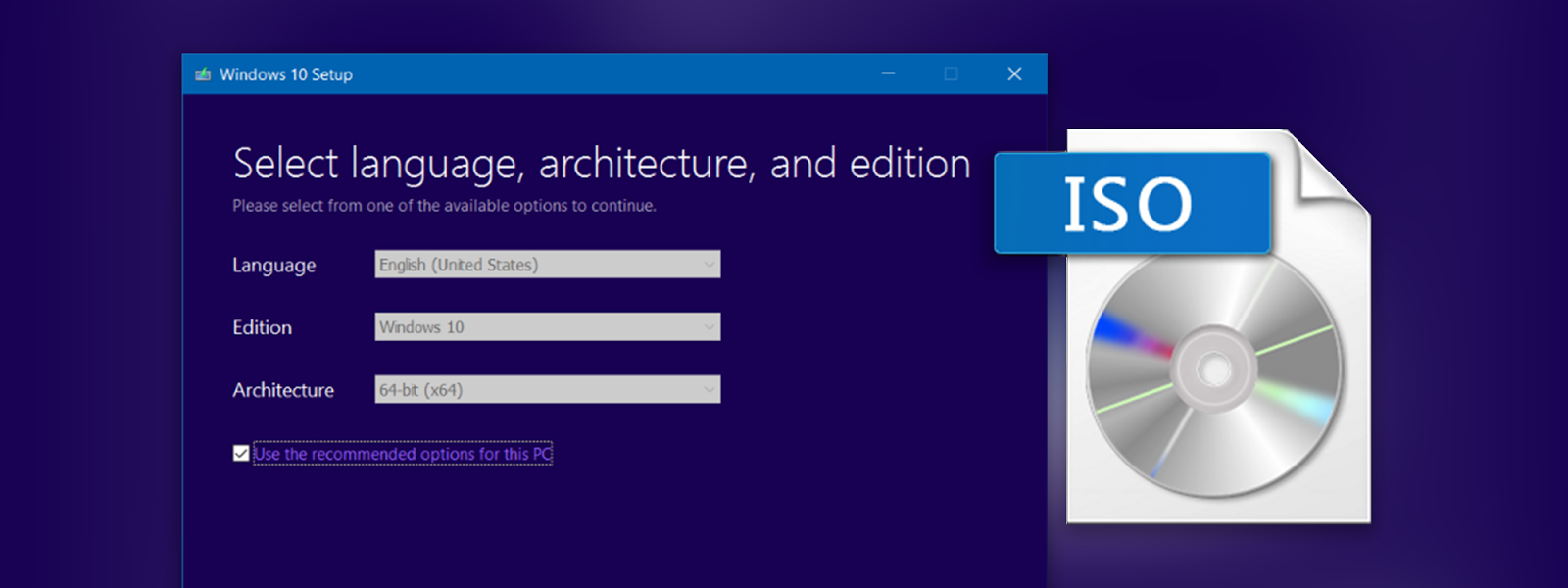Click the 'Use the recommended options for this PC' label
1568x588 pixels.
[403, 454]
